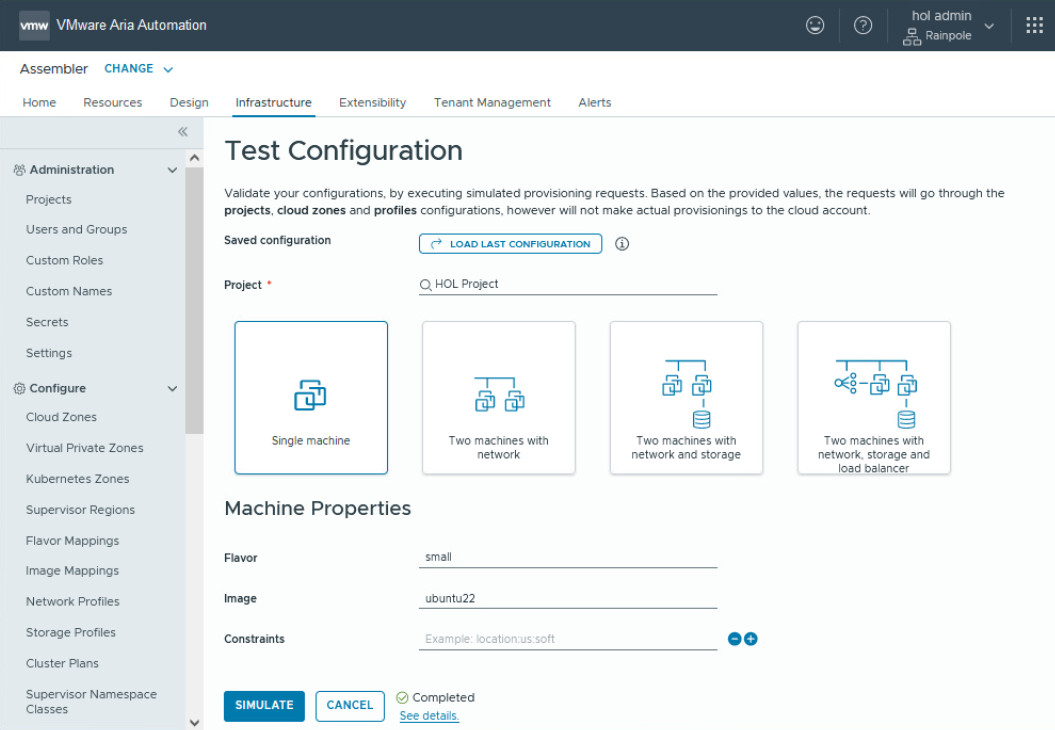Add constraint with plus icon
Screen dimensions: 1055x730
[x=751, y=639]
